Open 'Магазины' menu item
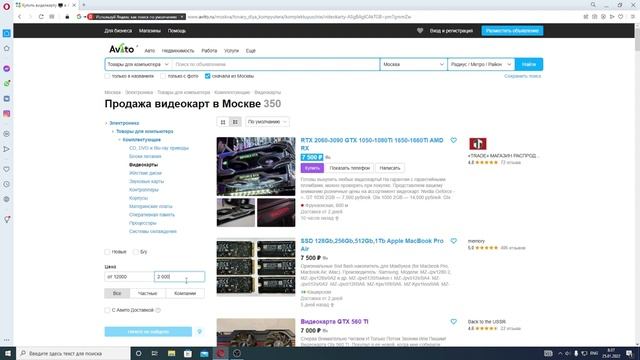640x360 pixels. point(150,31)
